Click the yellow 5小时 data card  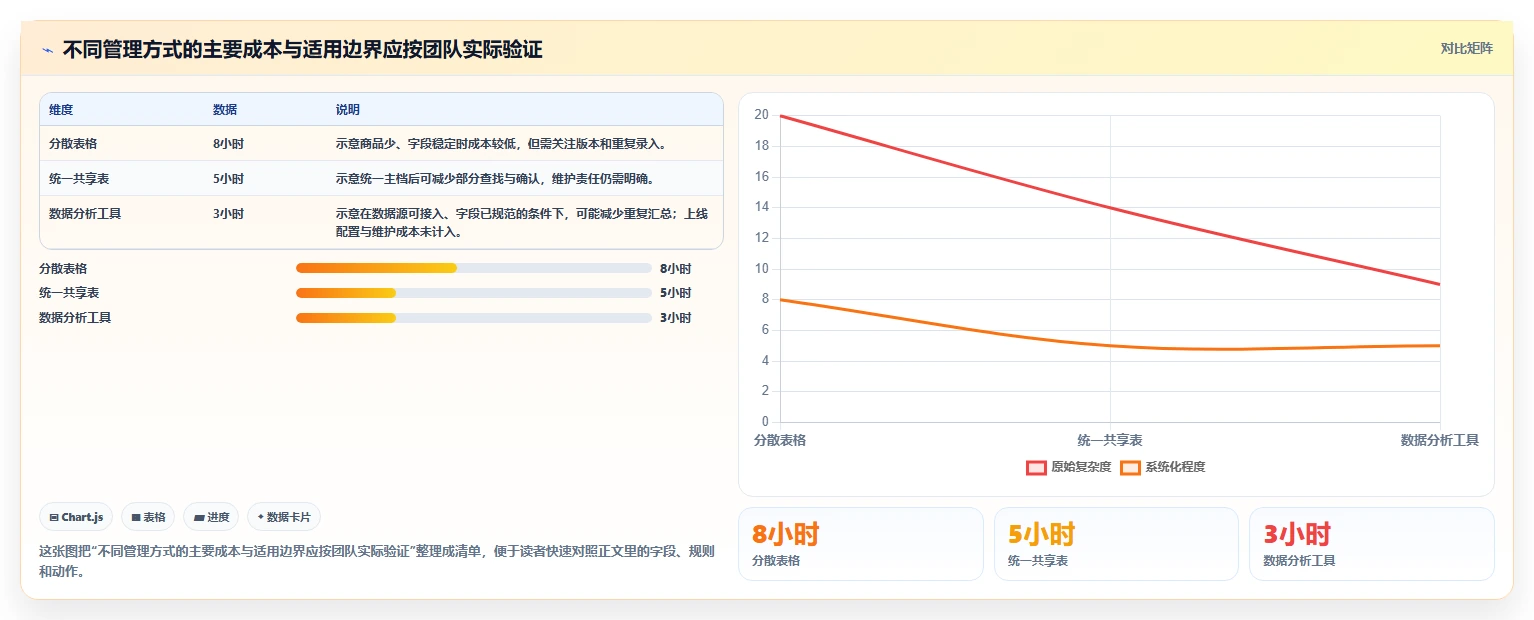coord(1117,544)
